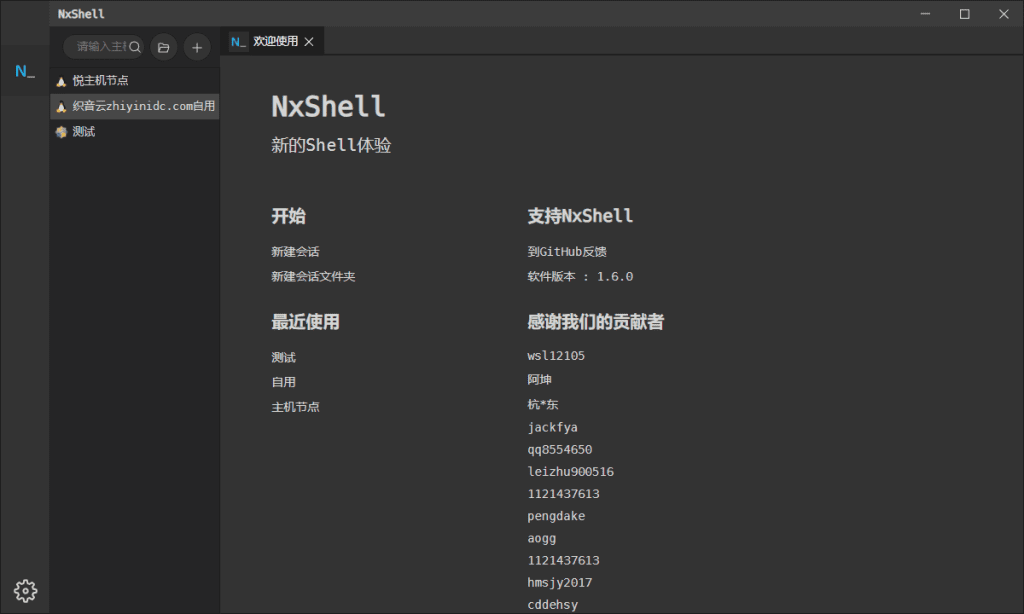Open recent session 自用

pyautogui.click(x=283, y=382)
